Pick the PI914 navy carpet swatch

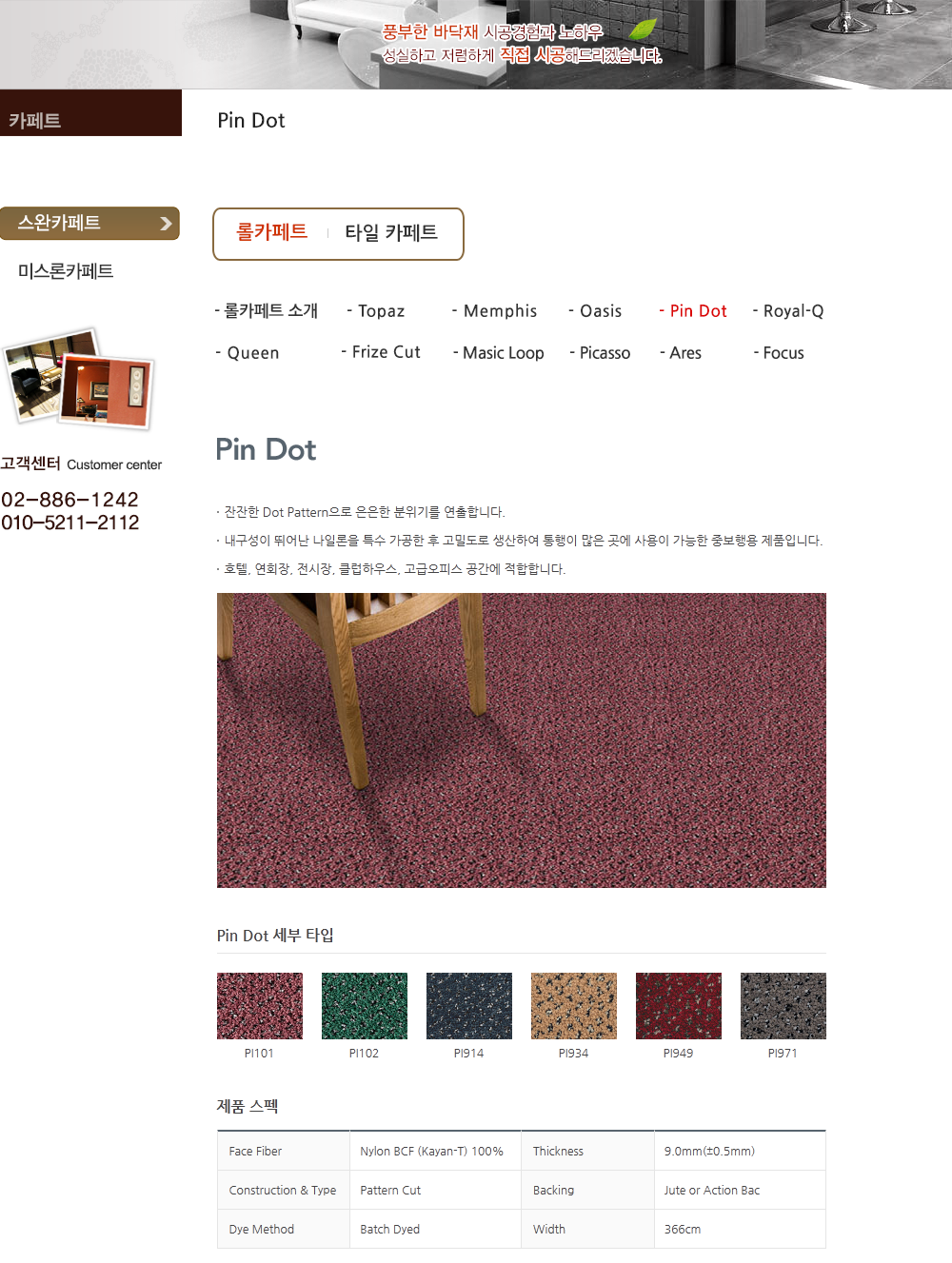tap(469, 1006)
